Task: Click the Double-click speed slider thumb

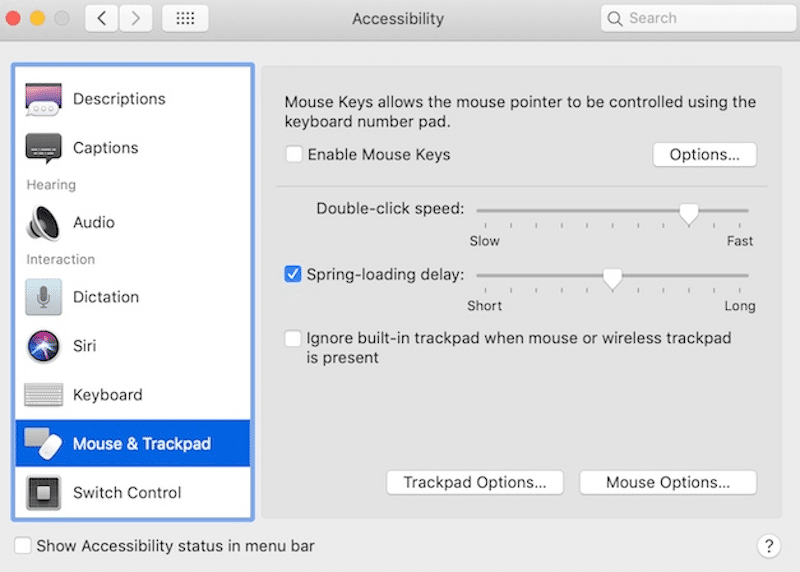Action: [688, 213]
